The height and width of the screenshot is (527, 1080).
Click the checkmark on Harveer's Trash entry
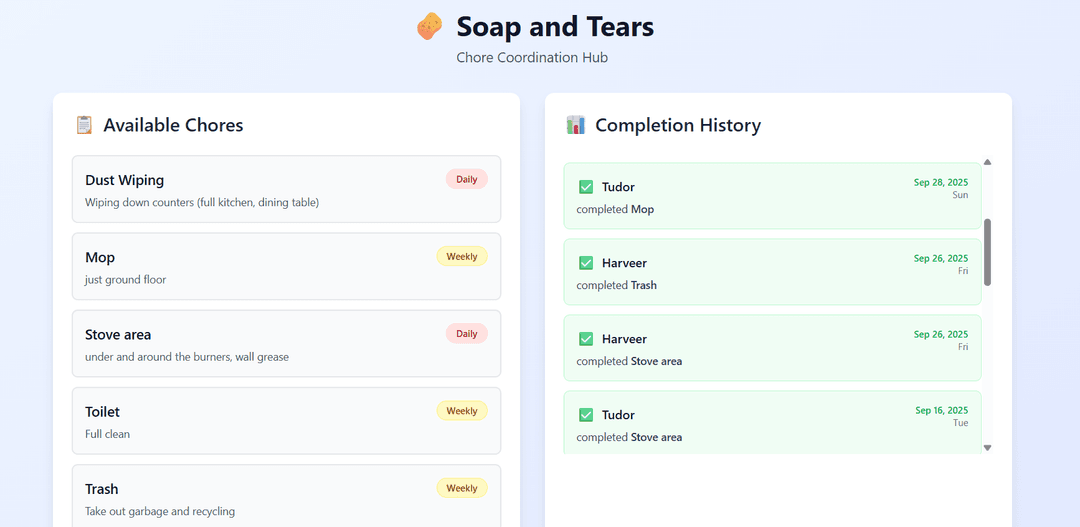point(586,263)
